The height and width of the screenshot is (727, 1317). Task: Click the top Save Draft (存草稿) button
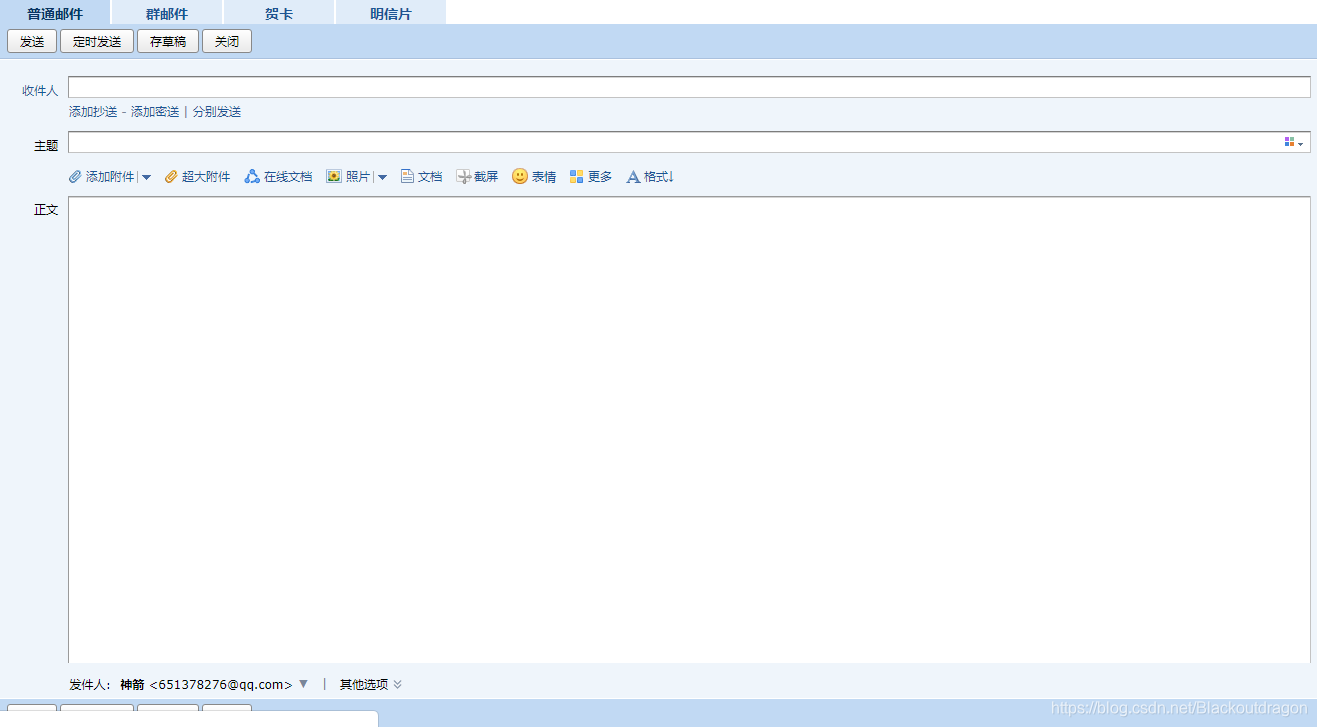[x=168, y=42]
